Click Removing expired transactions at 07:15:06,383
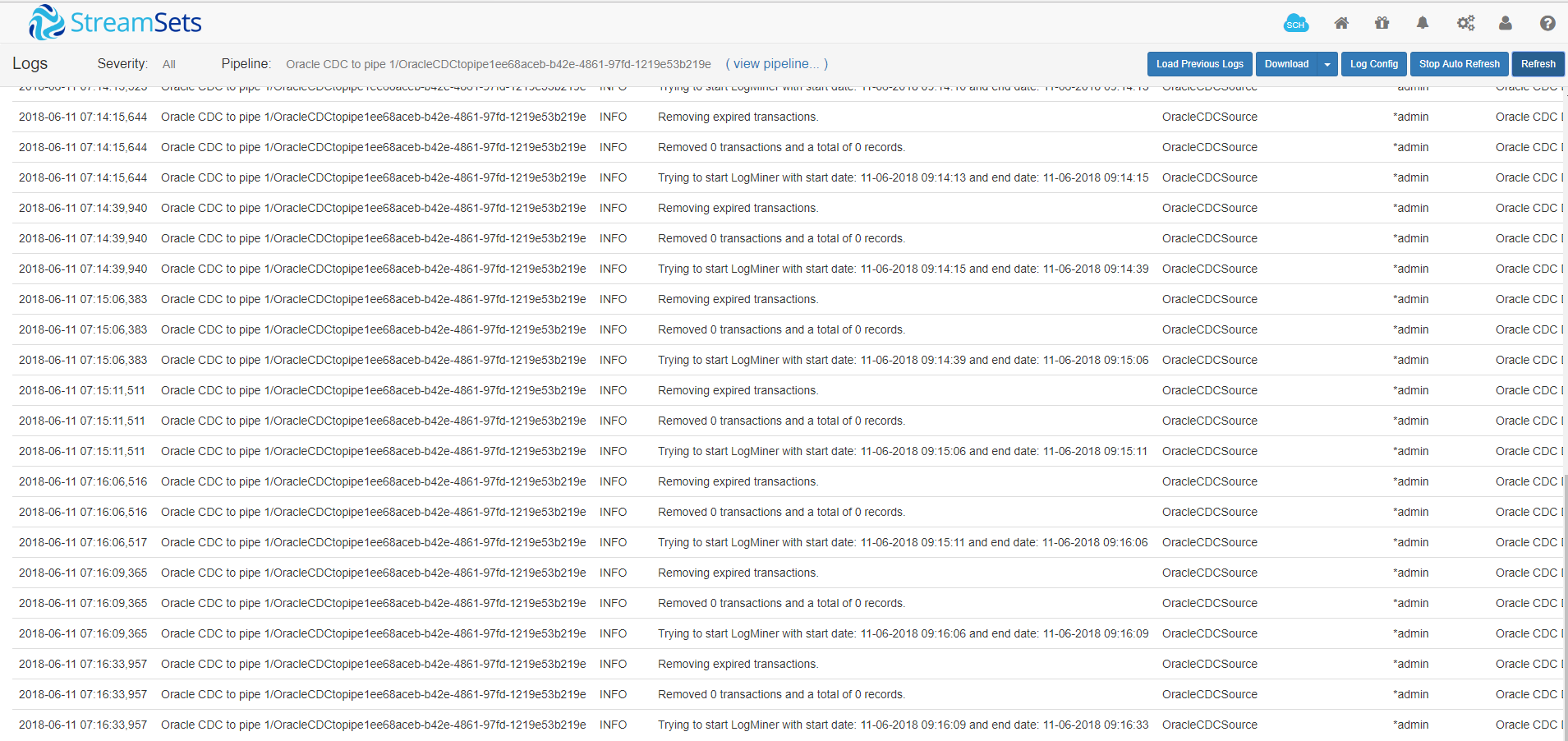The height and width of the screenshot is (741, 1568). pyautogui.click(x=738, y=299)
